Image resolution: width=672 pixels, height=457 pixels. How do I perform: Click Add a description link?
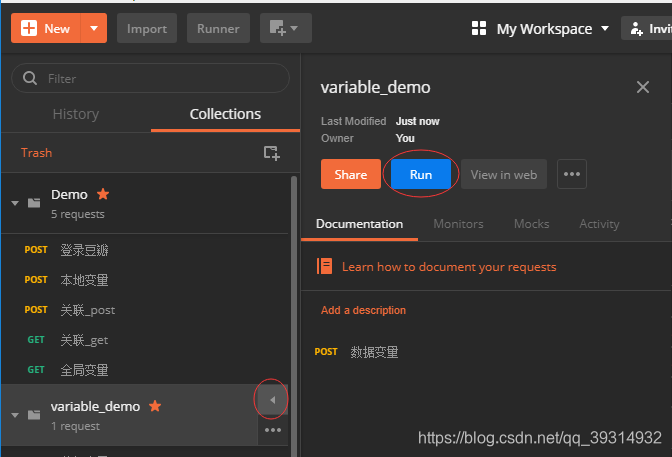363,310
